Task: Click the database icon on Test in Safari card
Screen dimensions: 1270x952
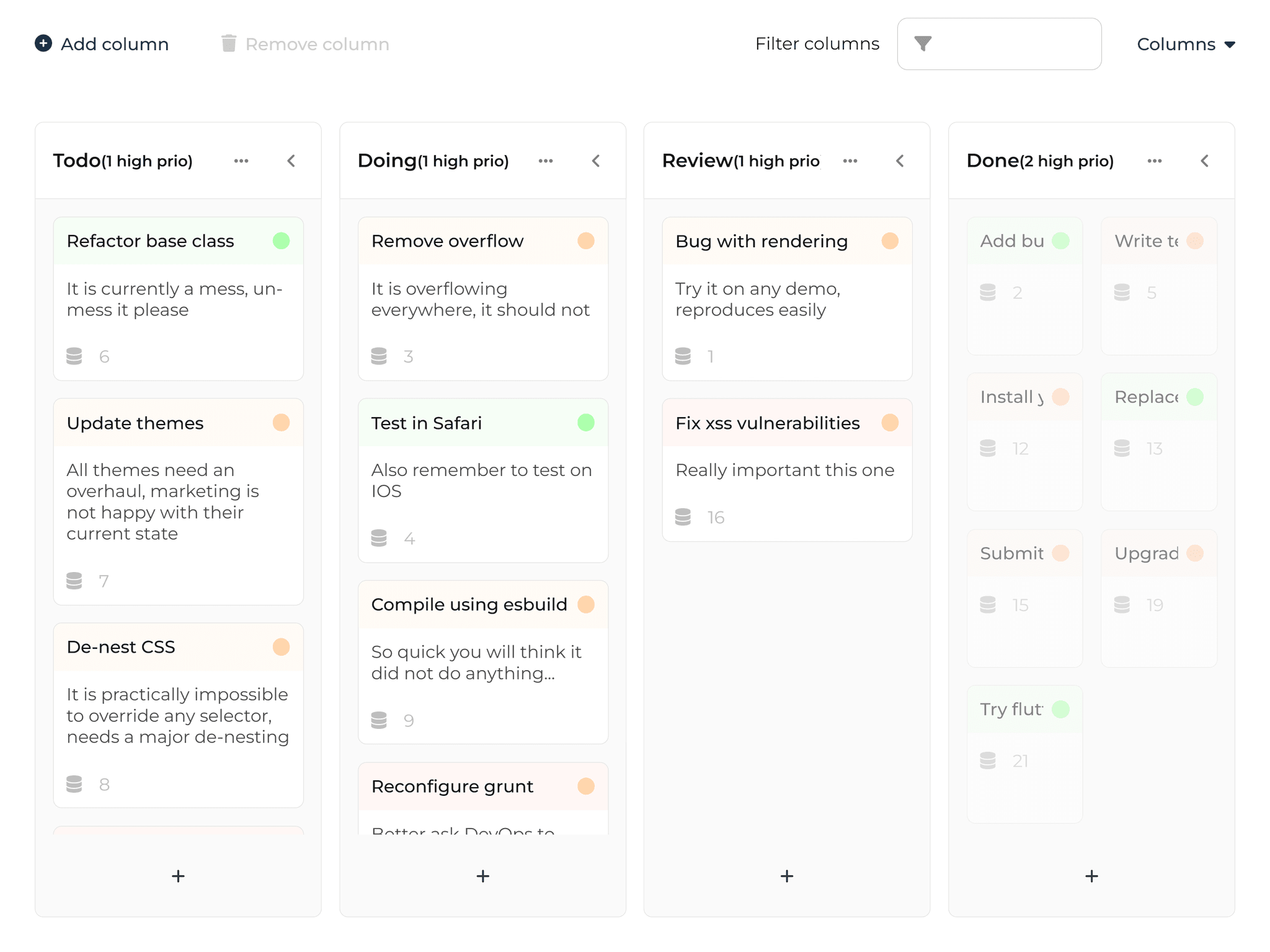Action: click(378, 538)
